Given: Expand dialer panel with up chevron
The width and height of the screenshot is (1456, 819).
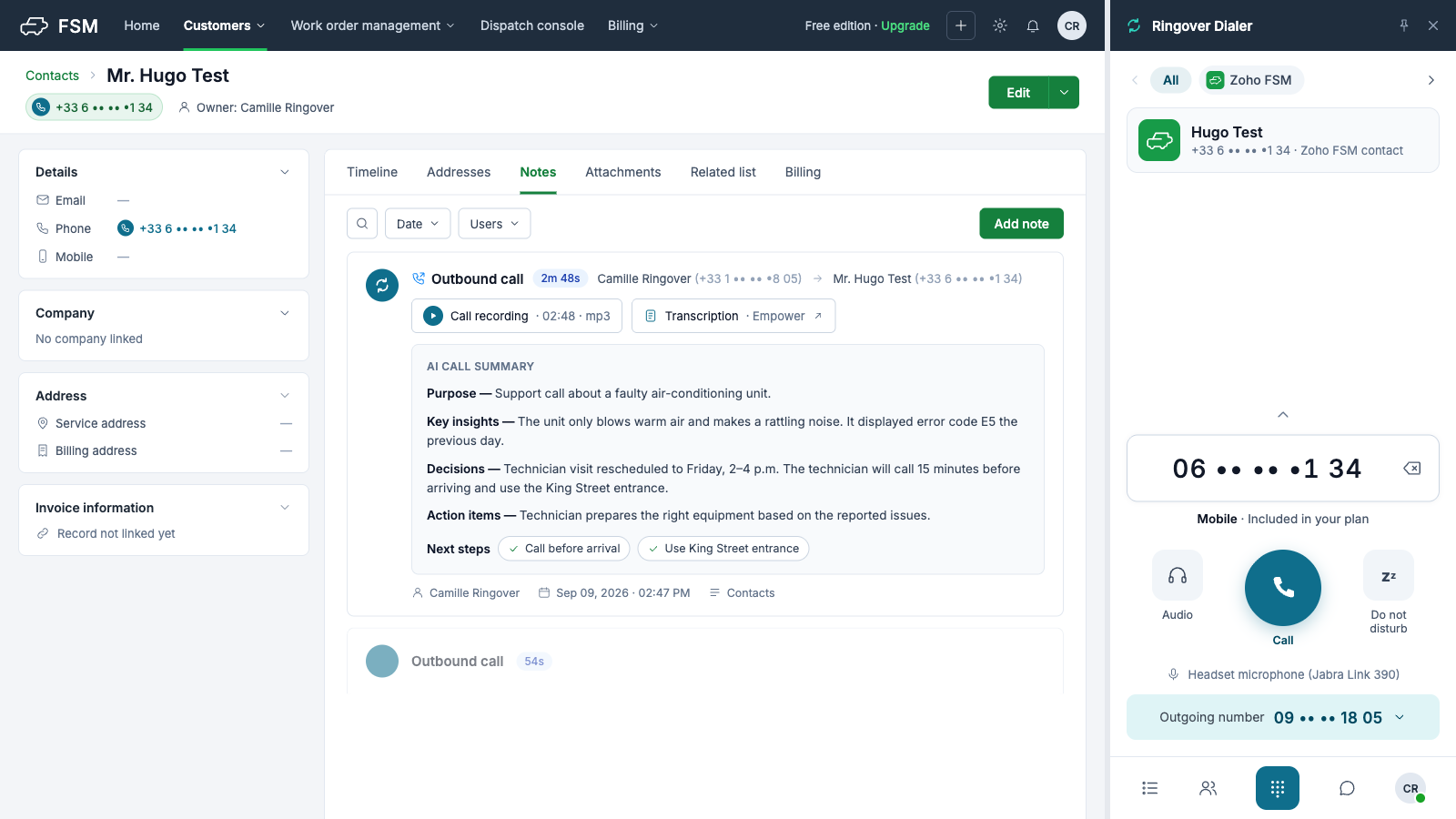Looking at the screenshot, I should [1283, 415].
